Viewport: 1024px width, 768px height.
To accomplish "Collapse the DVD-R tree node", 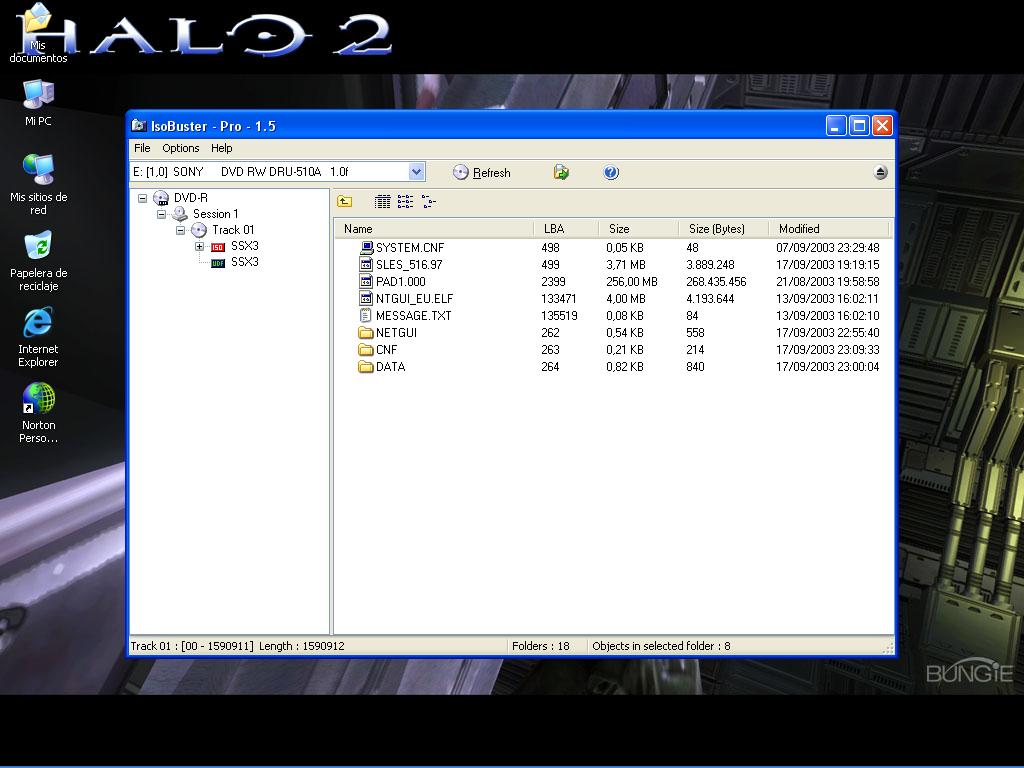I will (x=143, y=198).
